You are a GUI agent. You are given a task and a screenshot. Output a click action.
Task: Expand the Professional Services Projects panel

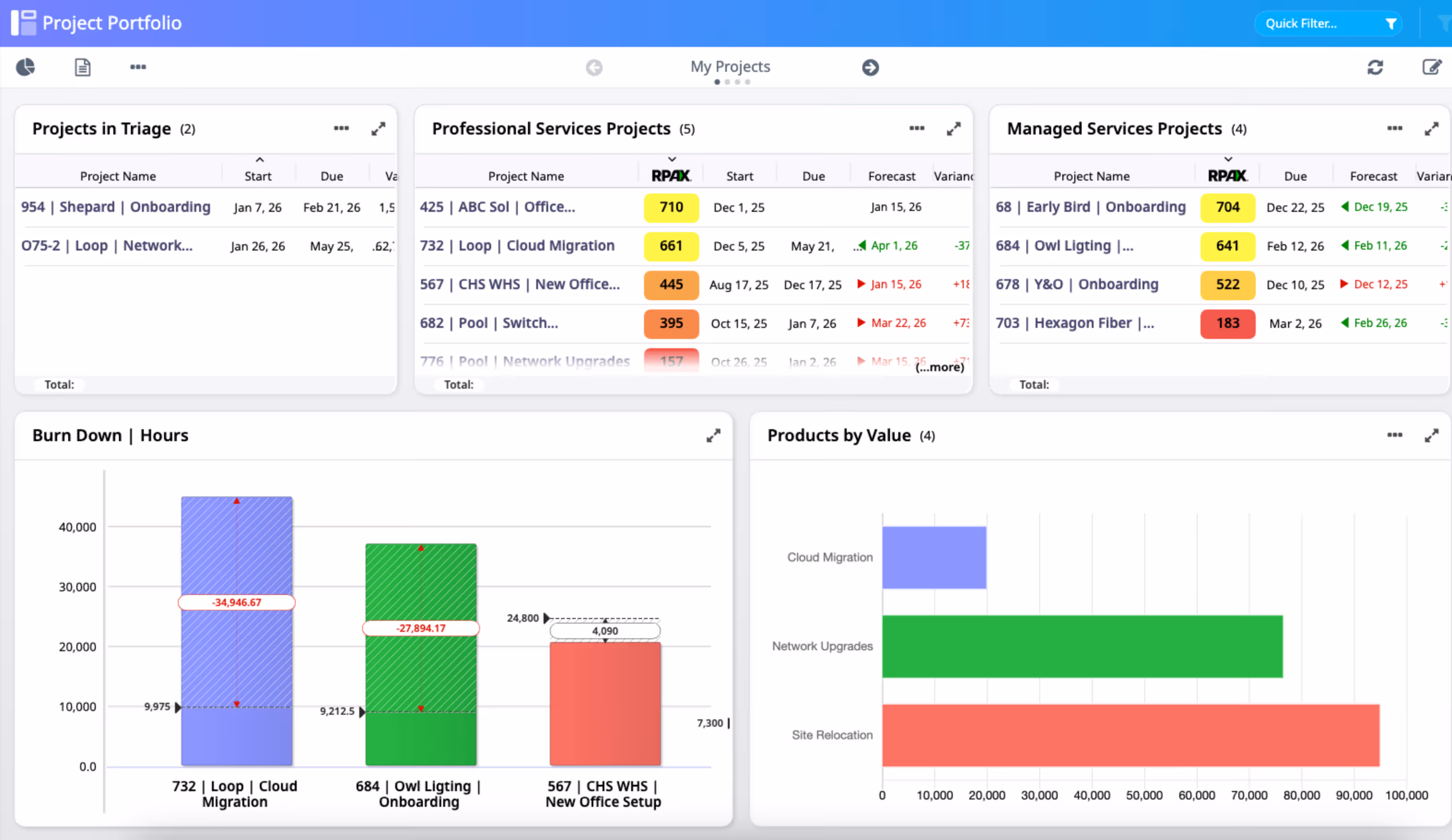click(954, 128)
